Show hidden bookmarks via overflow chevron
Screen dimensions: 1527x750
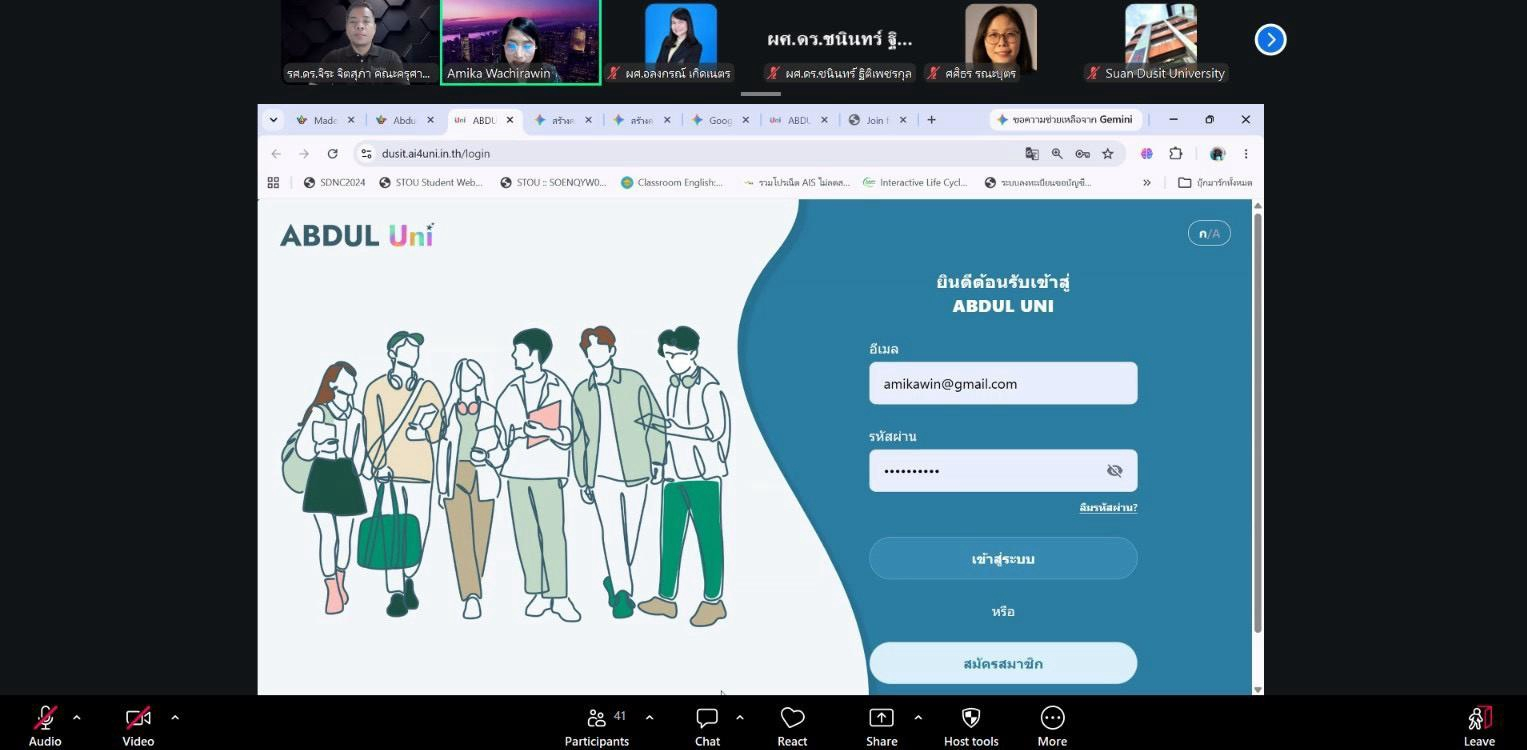point(1147,183)
